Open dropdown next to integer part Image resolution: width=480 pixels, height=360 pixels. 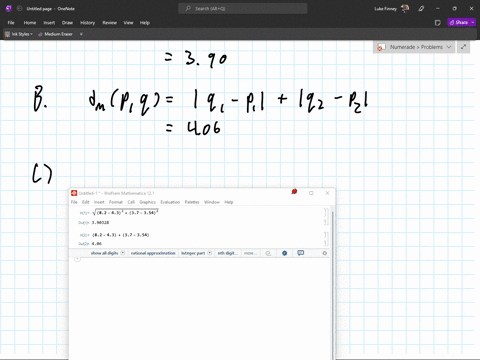pyautogui.click(x=209, y=253)
